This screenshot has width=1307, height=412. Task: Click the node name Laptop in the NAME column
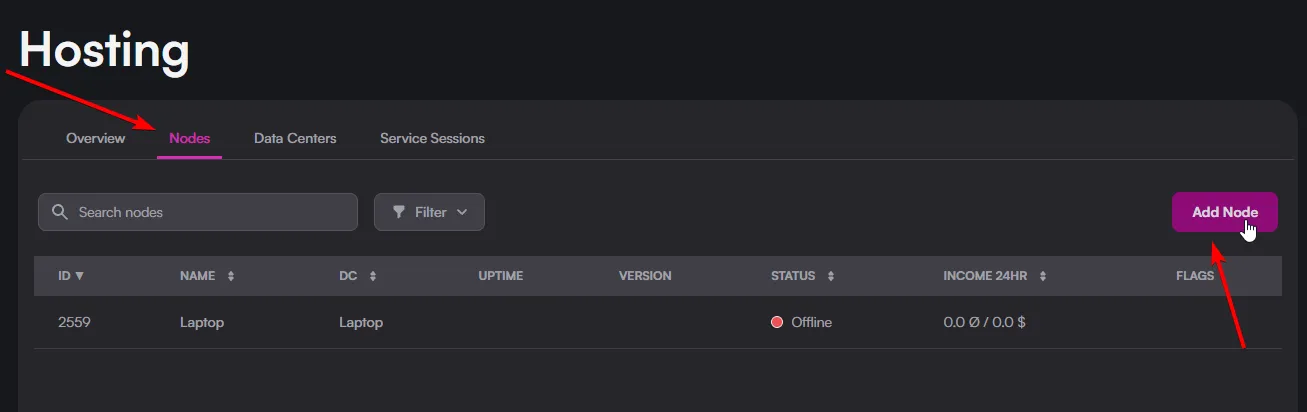pos(202,323)
